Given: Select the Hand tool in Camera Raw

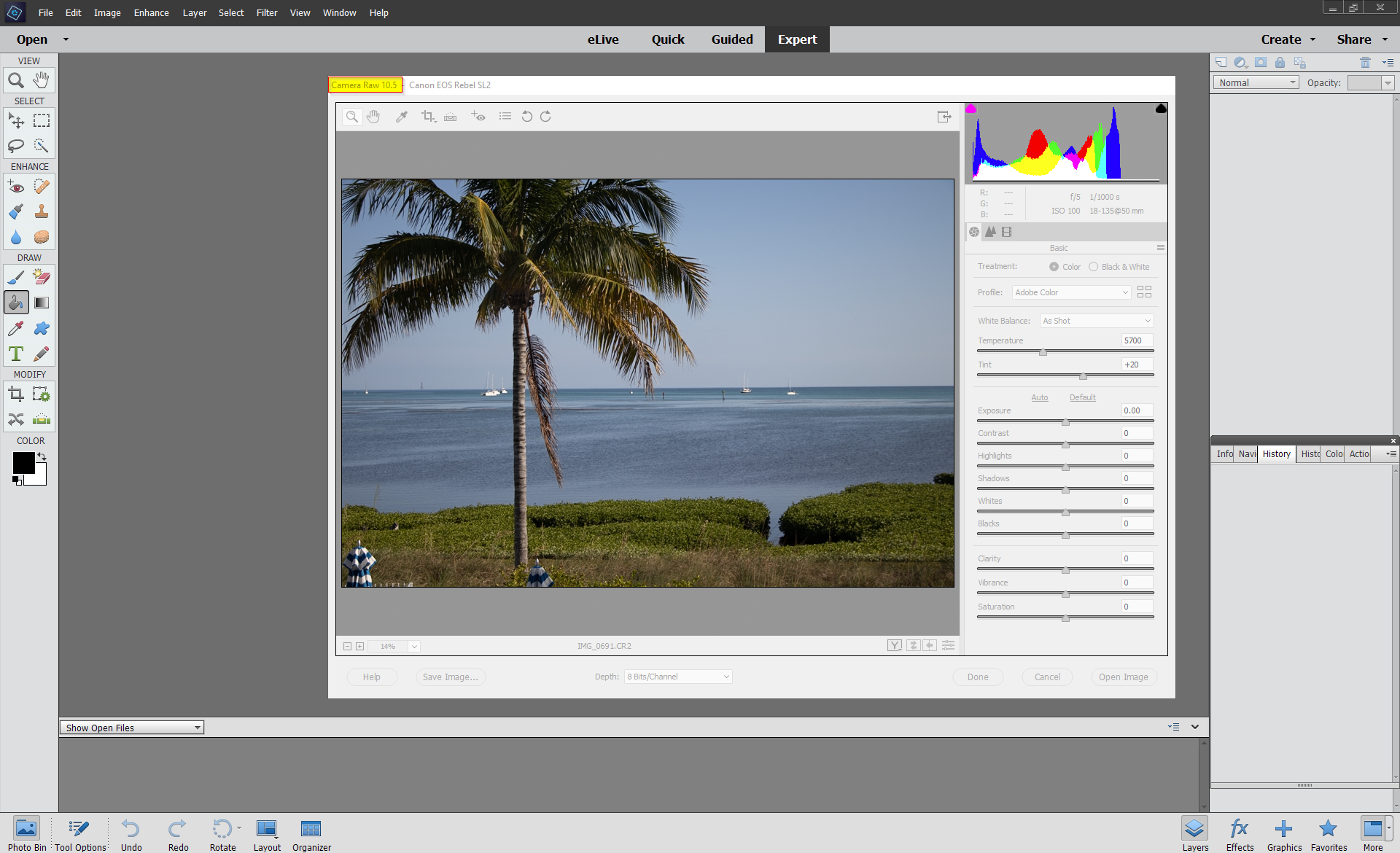Looking at the screenshot, I should [x=374, y=117].
